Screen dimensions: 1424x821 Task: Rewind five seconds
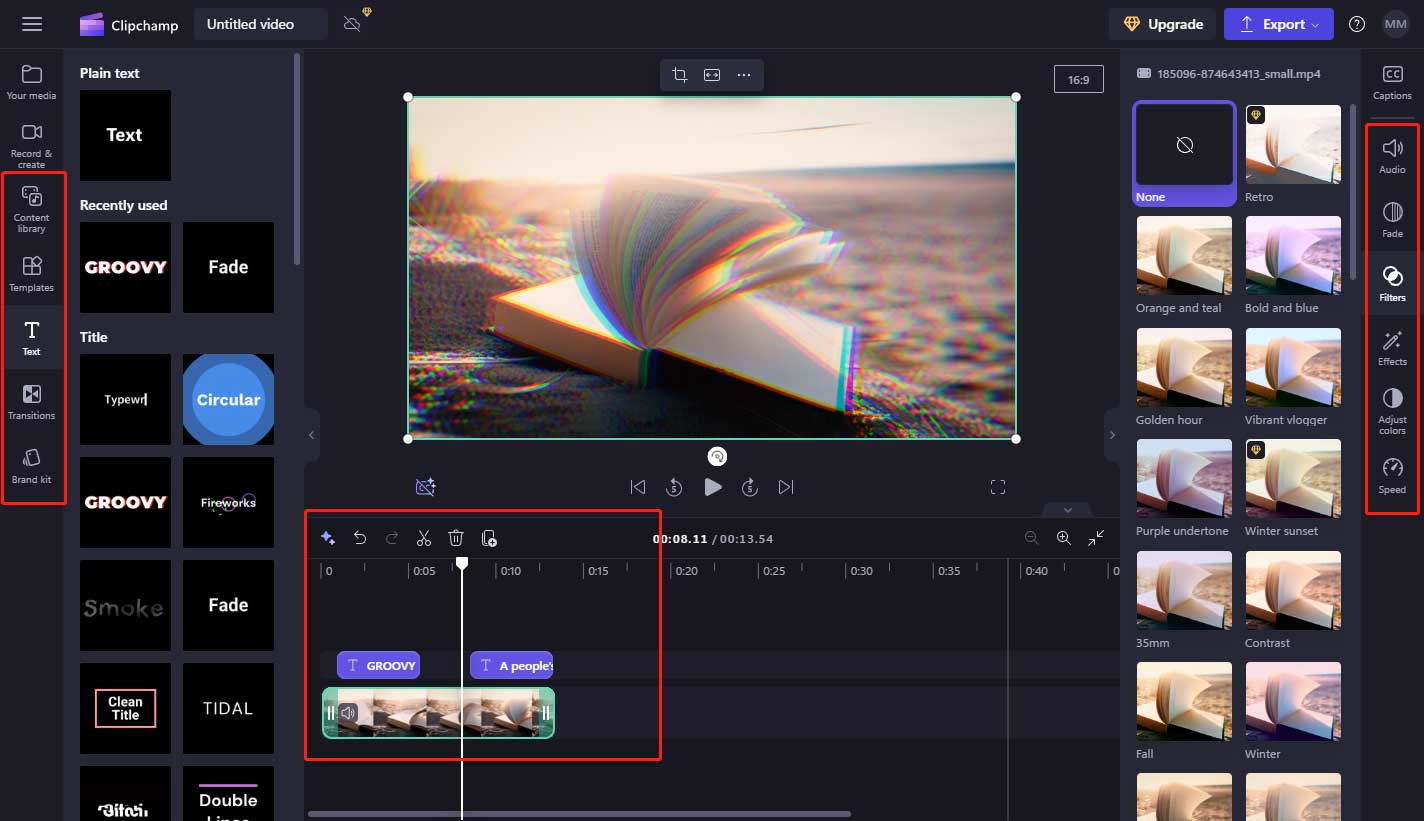[x=674, y=487]
